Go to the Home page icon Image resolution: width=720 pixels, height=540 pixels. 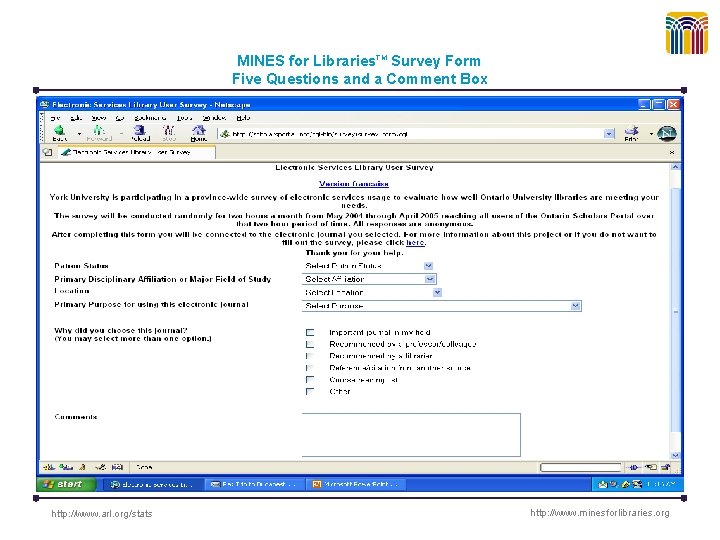coord(198,133)
